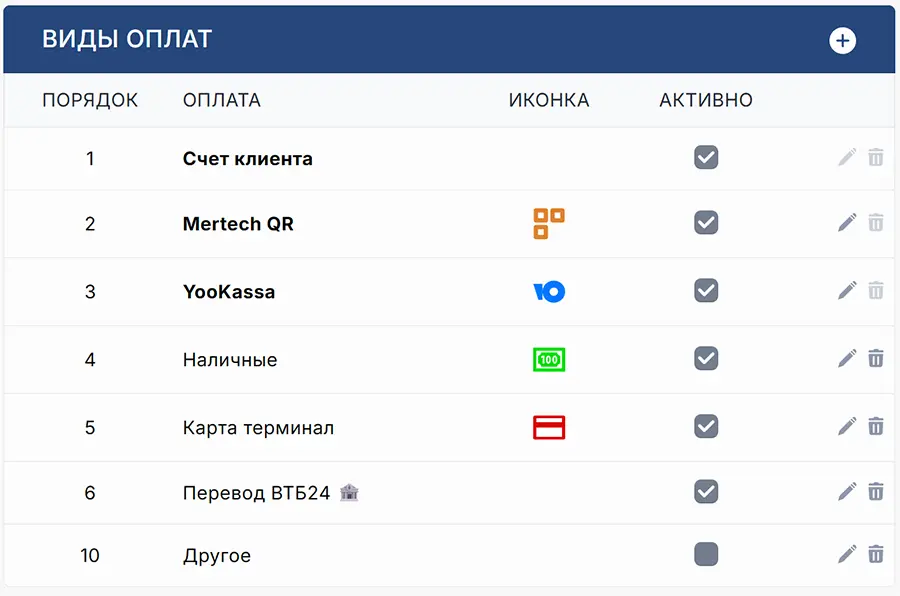Toggle the Mertech QR active state

pyautogui.click(x=706, y=224)
